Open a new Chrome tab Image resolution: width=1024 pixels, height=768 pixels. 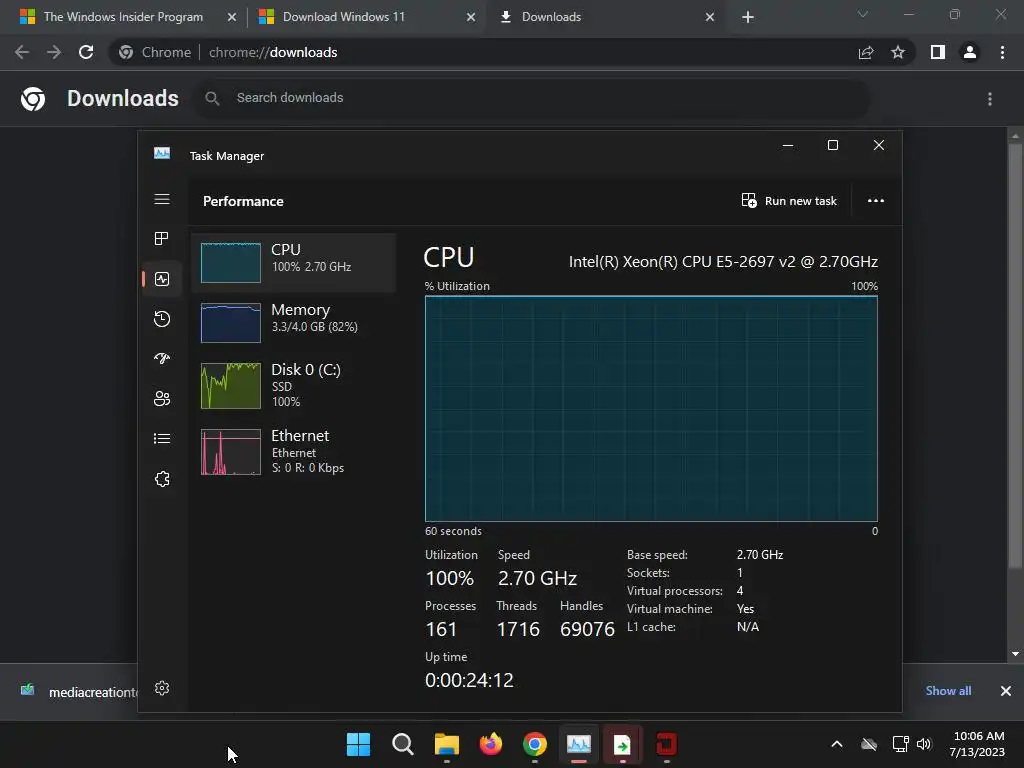click(x=748, y=17)
